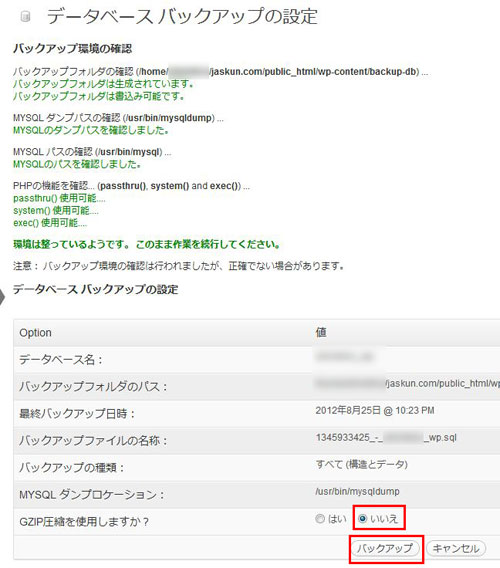500x568 pixels.
Task: Click the すべて (構造とデータ) backup type value
Action: coord(362,464)
